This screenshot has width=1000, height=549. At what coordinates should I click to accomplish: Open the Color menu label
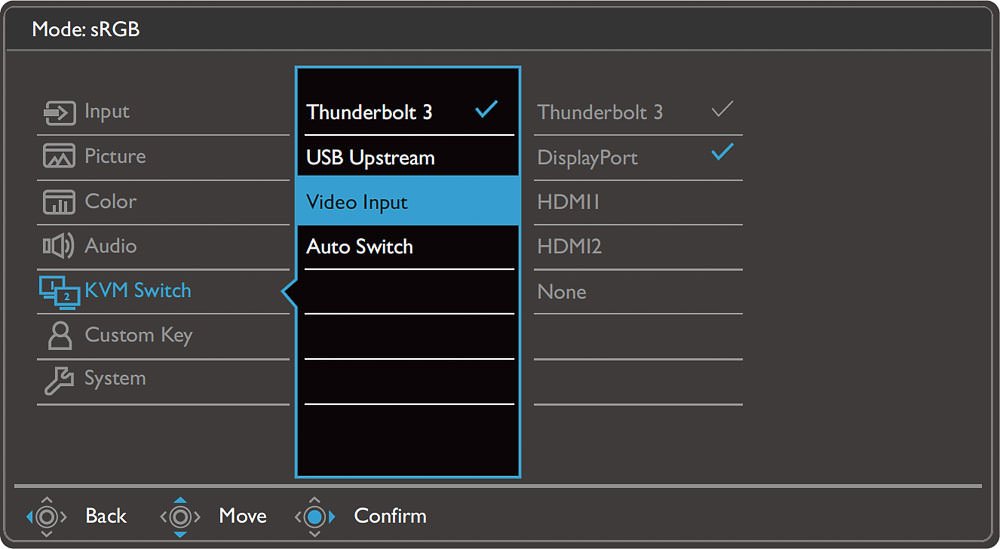(x=110, y=201)
